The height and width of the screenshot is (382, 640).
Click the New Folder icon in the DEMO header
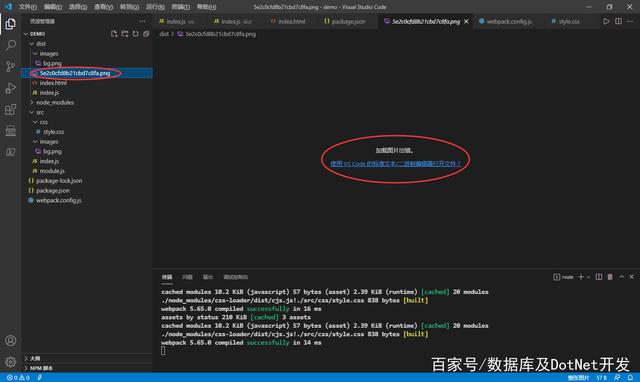124,34
